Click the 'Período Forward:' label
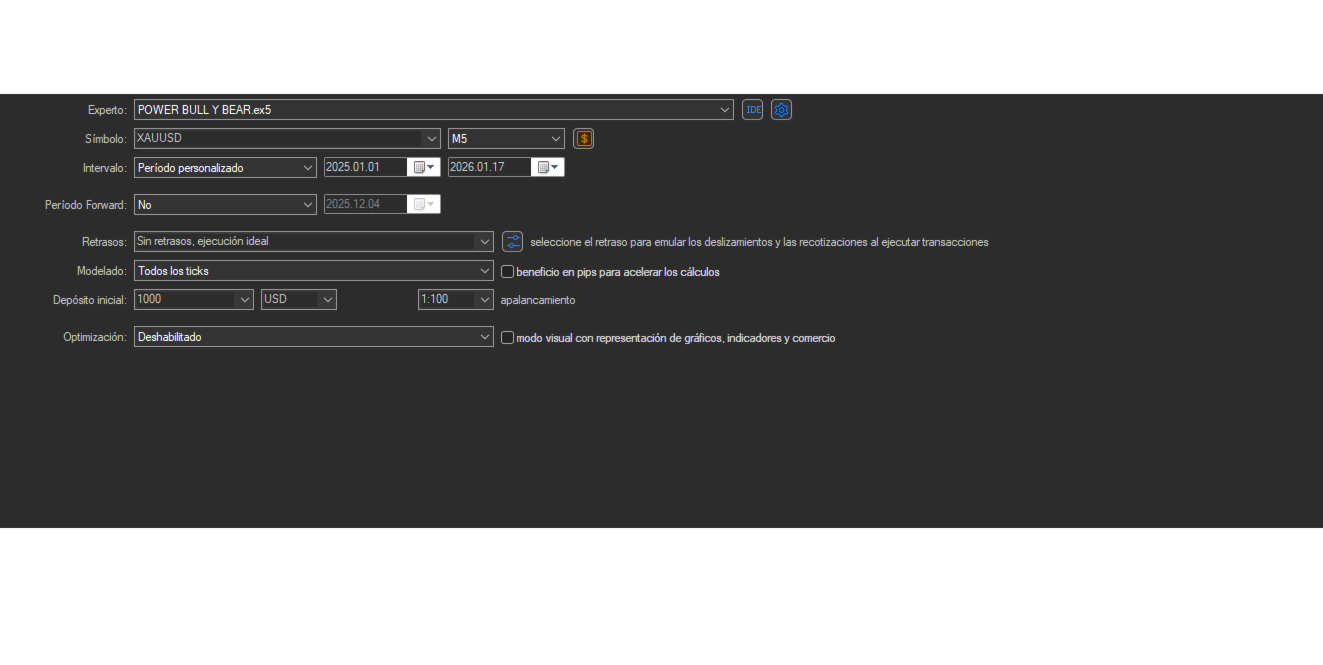1323x665 pixels. (x=86, y=205)
